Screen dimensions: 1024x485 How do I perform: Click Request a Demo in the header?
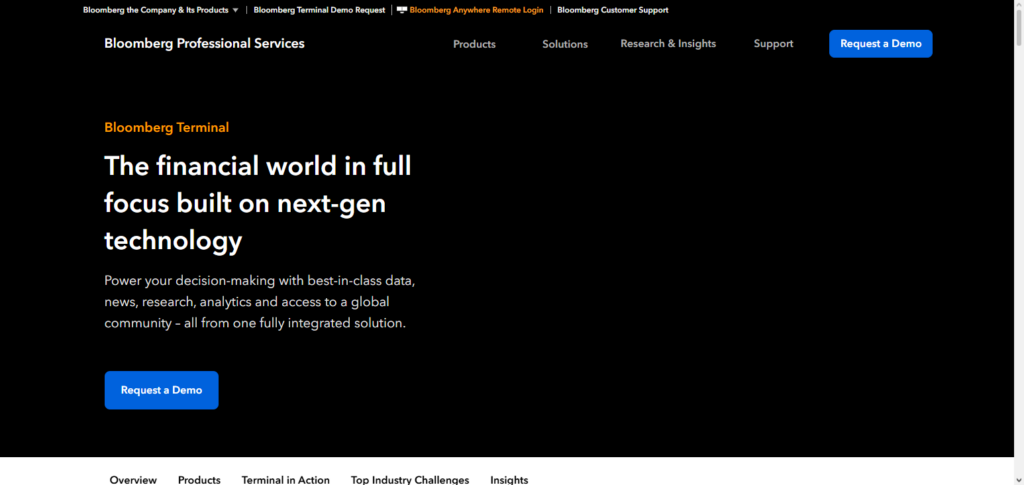click(x=880, y=44)
